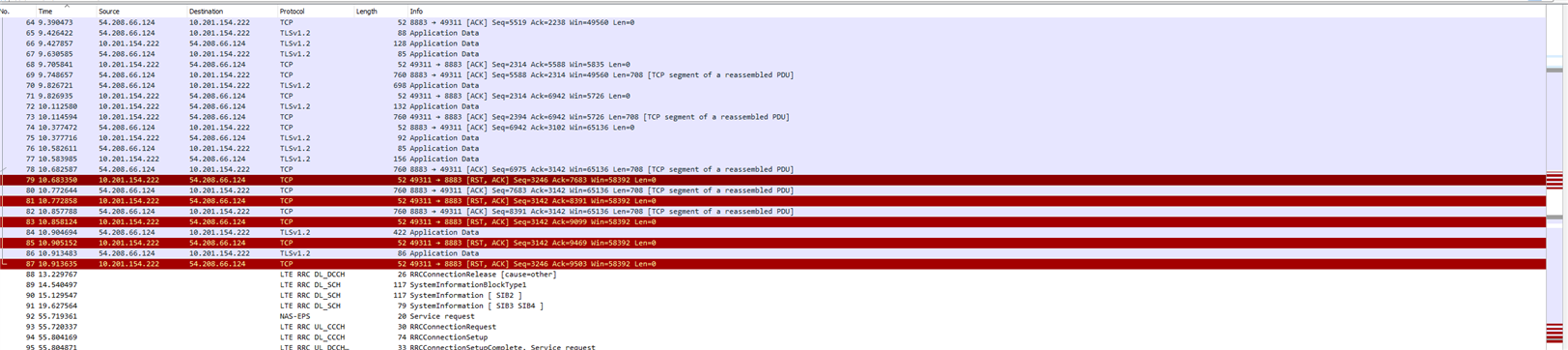Click LTE RRC DL_DCCH protocol cell in packet 88
The height and width of the screenshot is (350, 1568).
[312, 275]
